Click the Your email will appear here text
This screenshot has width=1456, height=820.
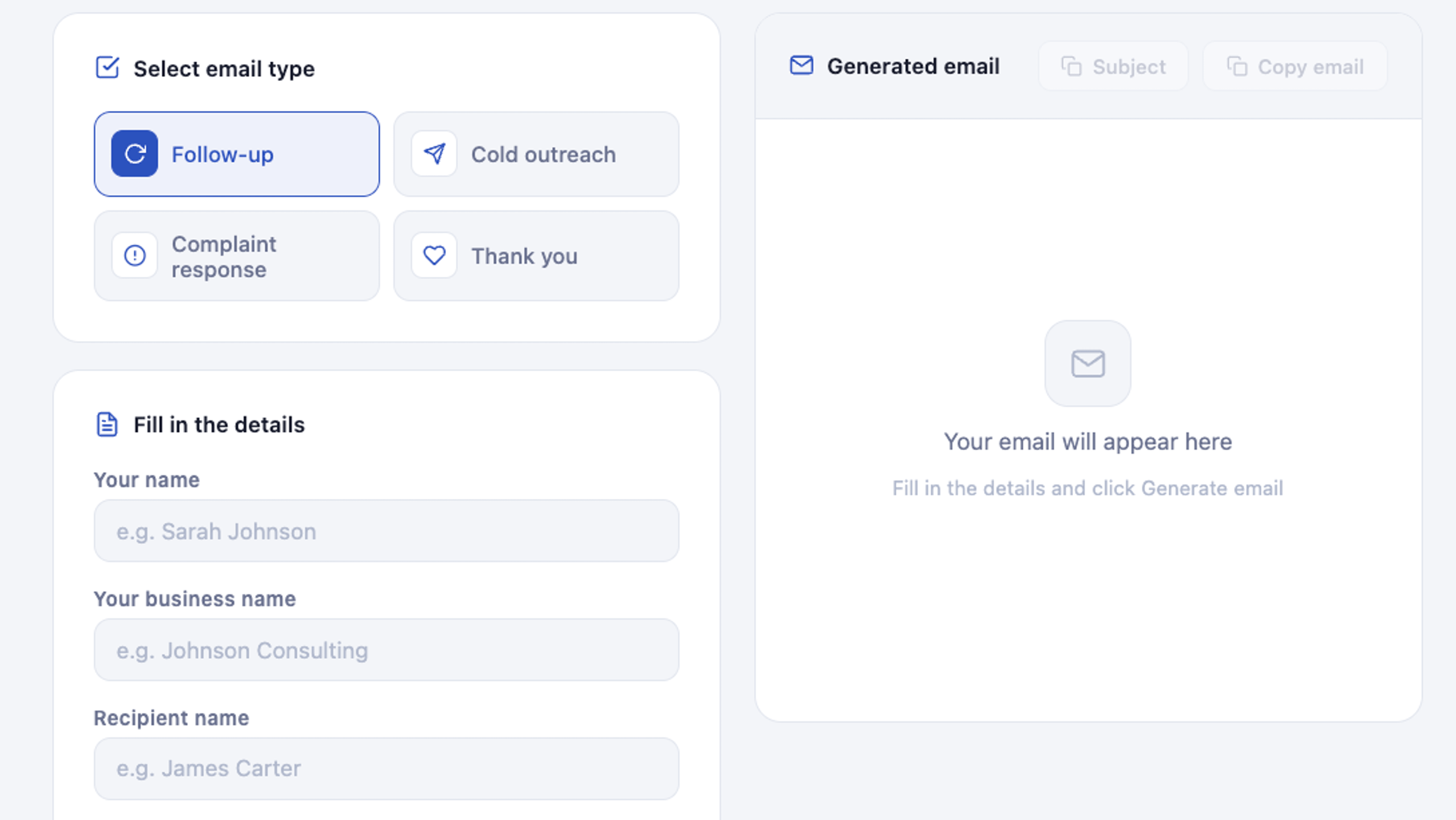tap(1088, 442)
